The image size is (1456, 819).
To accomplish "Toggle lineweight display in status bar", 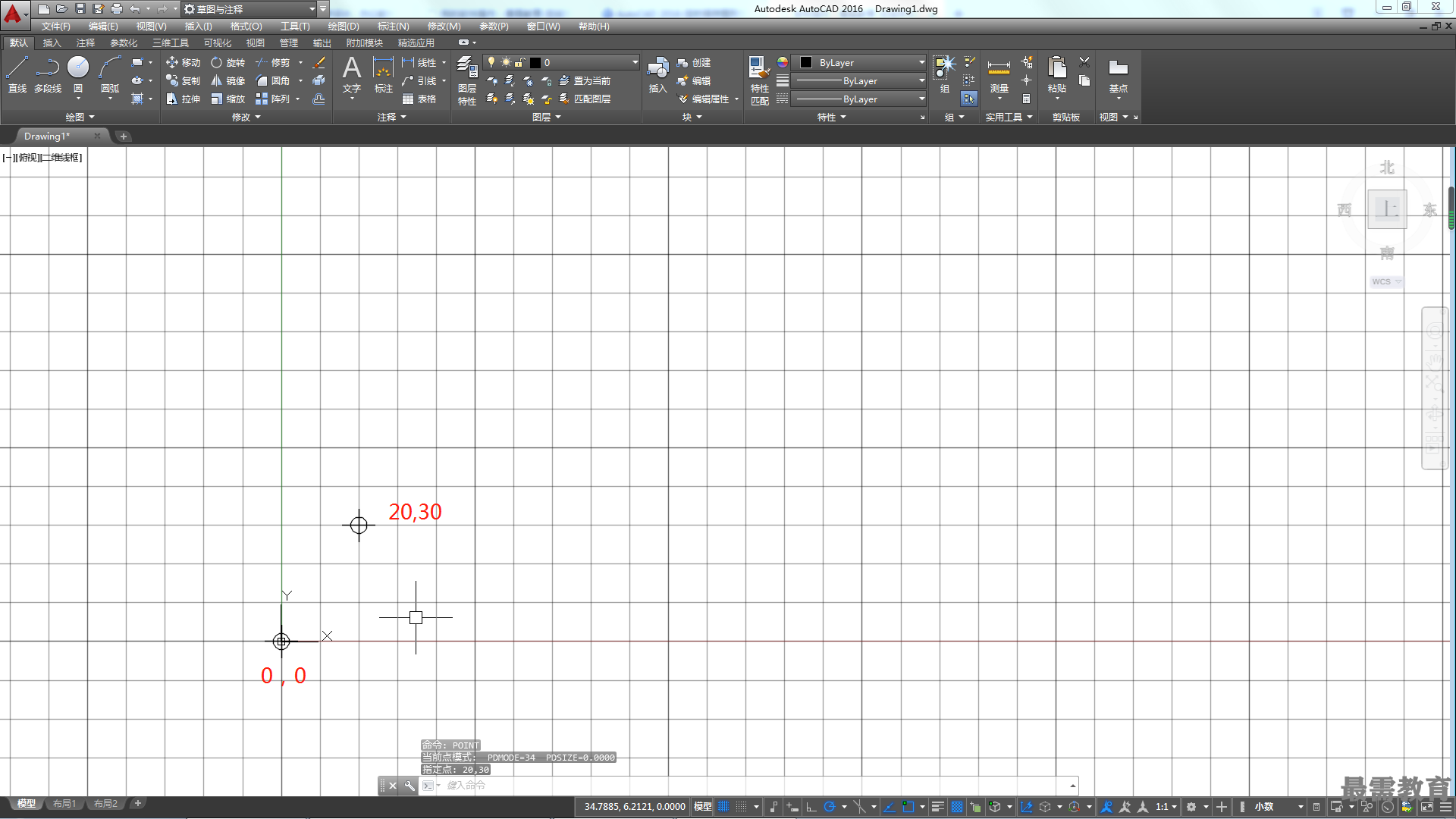I will [x=938, y=807].
